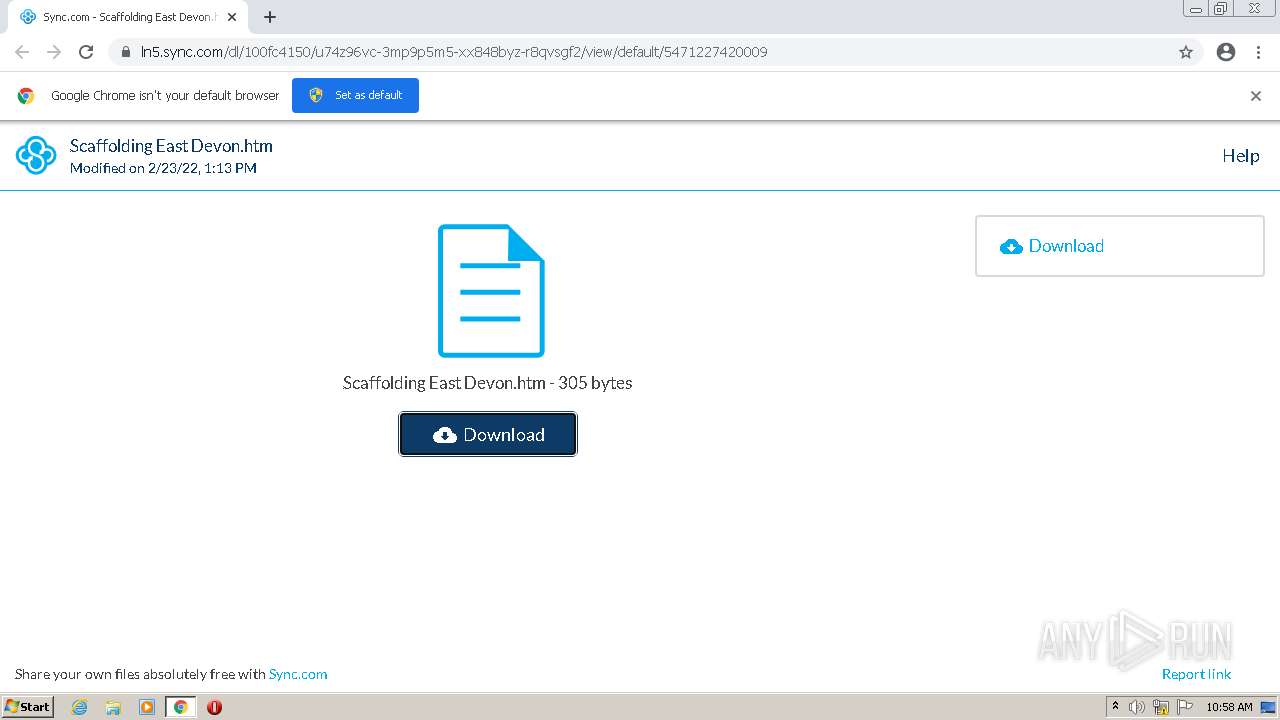The height and width of the screenshot is (720, 1280).
Task: Click the Download option in the right-hand panel
Action: click(1051, 246)
